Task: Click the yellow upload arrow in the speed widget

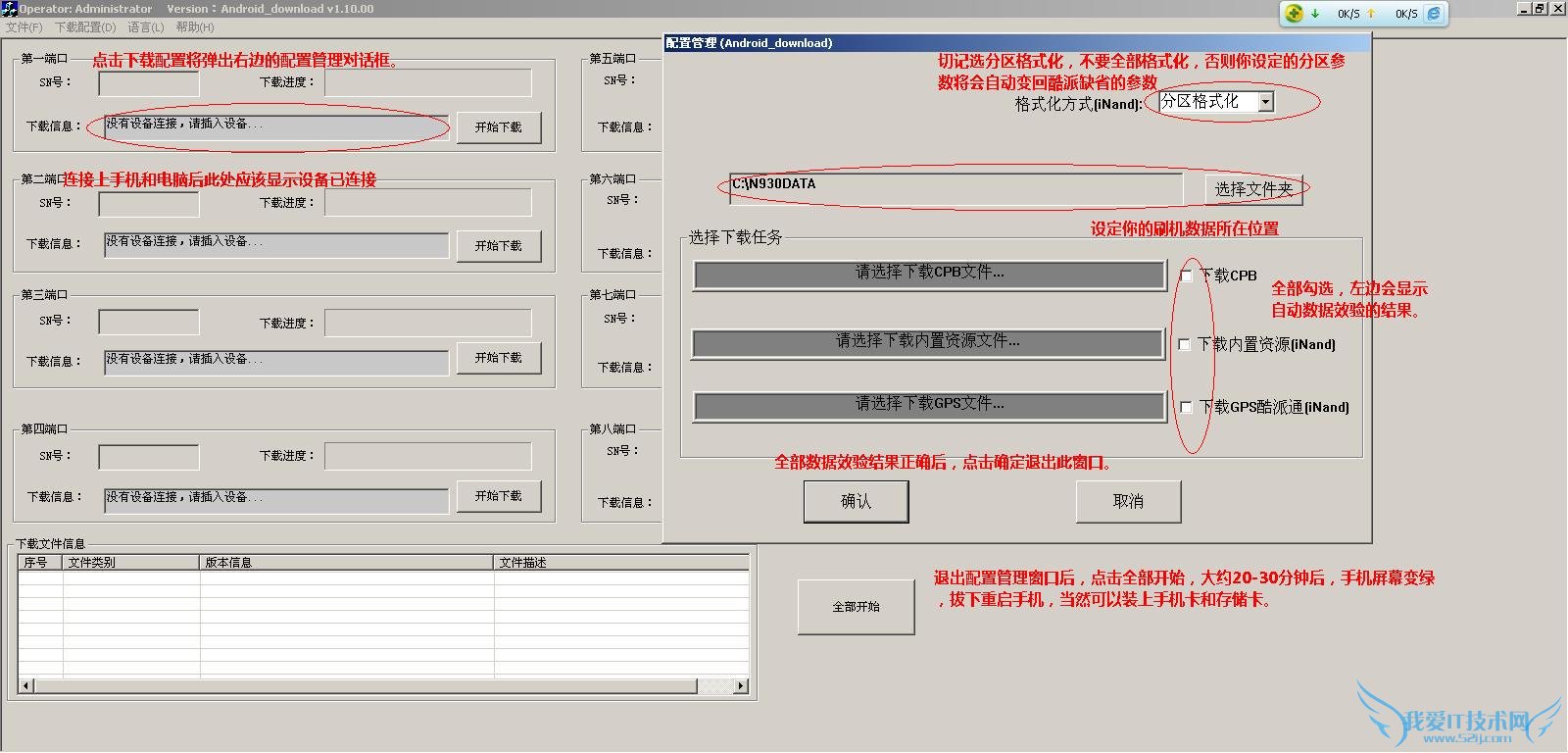Action: 1372,14
